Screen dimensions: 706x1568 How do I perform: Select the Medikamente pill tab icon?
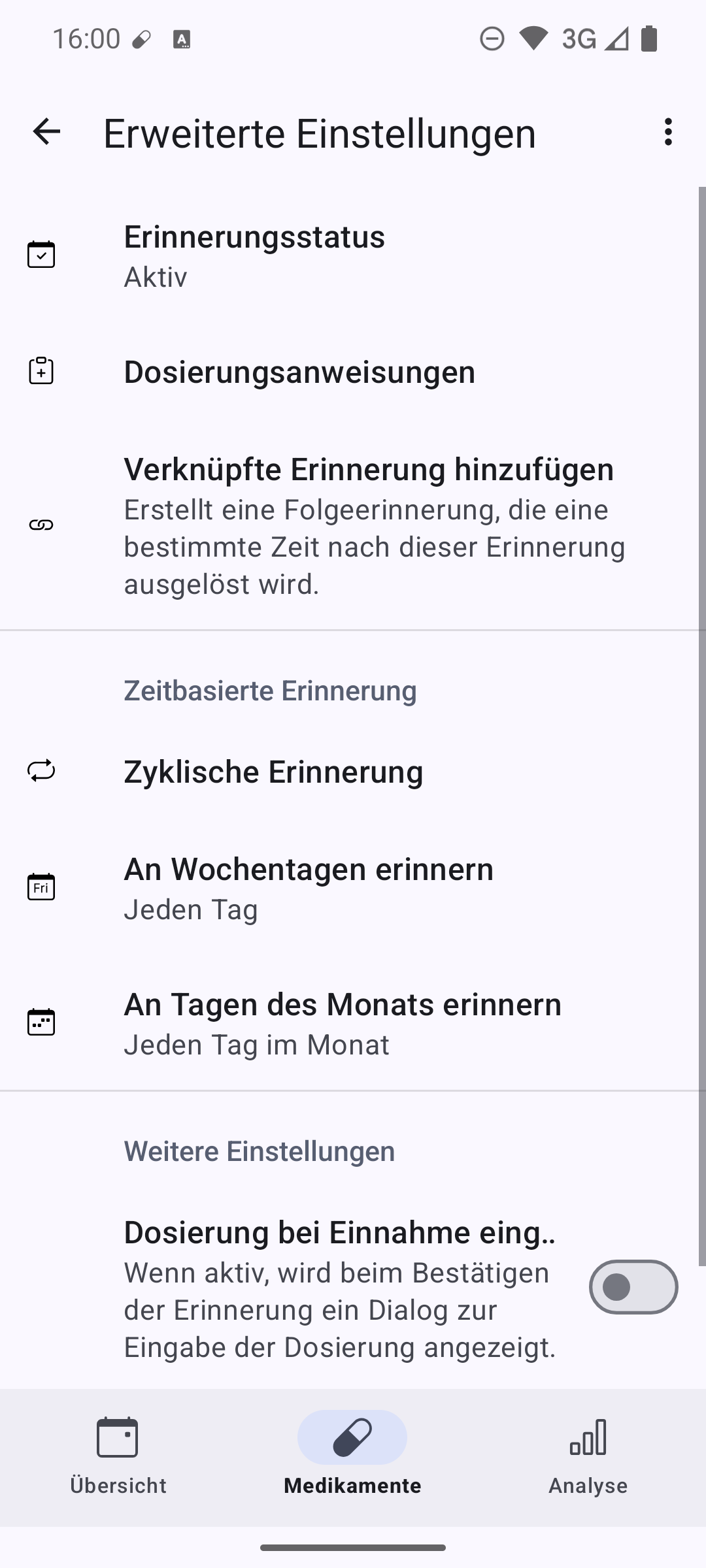coord(352,1437)
